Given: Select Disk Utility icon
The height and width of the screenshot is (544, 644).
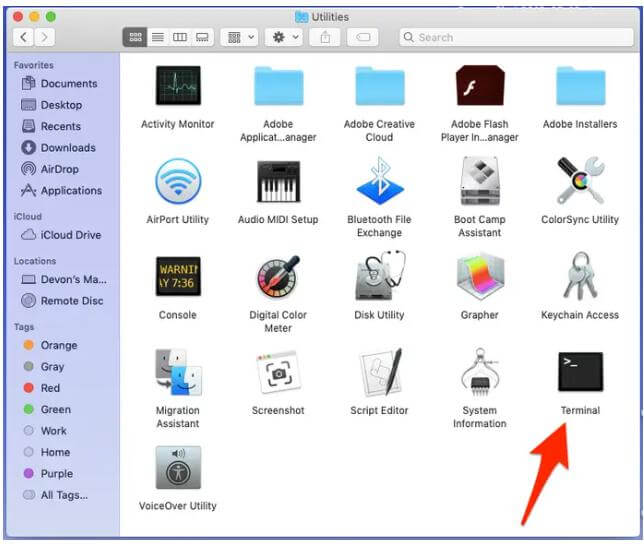Looking at the screenshot, I should 380,276.
